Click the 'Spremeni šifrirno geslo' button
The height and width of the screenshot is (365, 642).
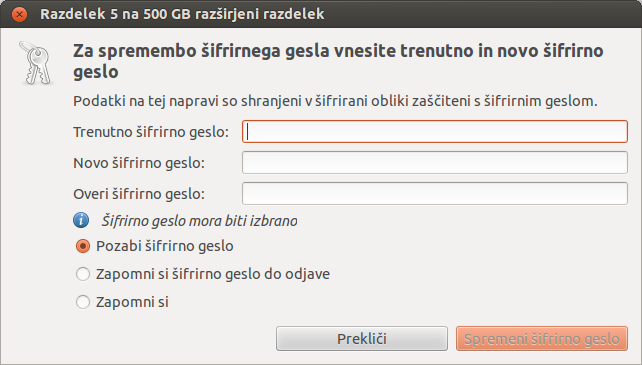click(542, 339)
